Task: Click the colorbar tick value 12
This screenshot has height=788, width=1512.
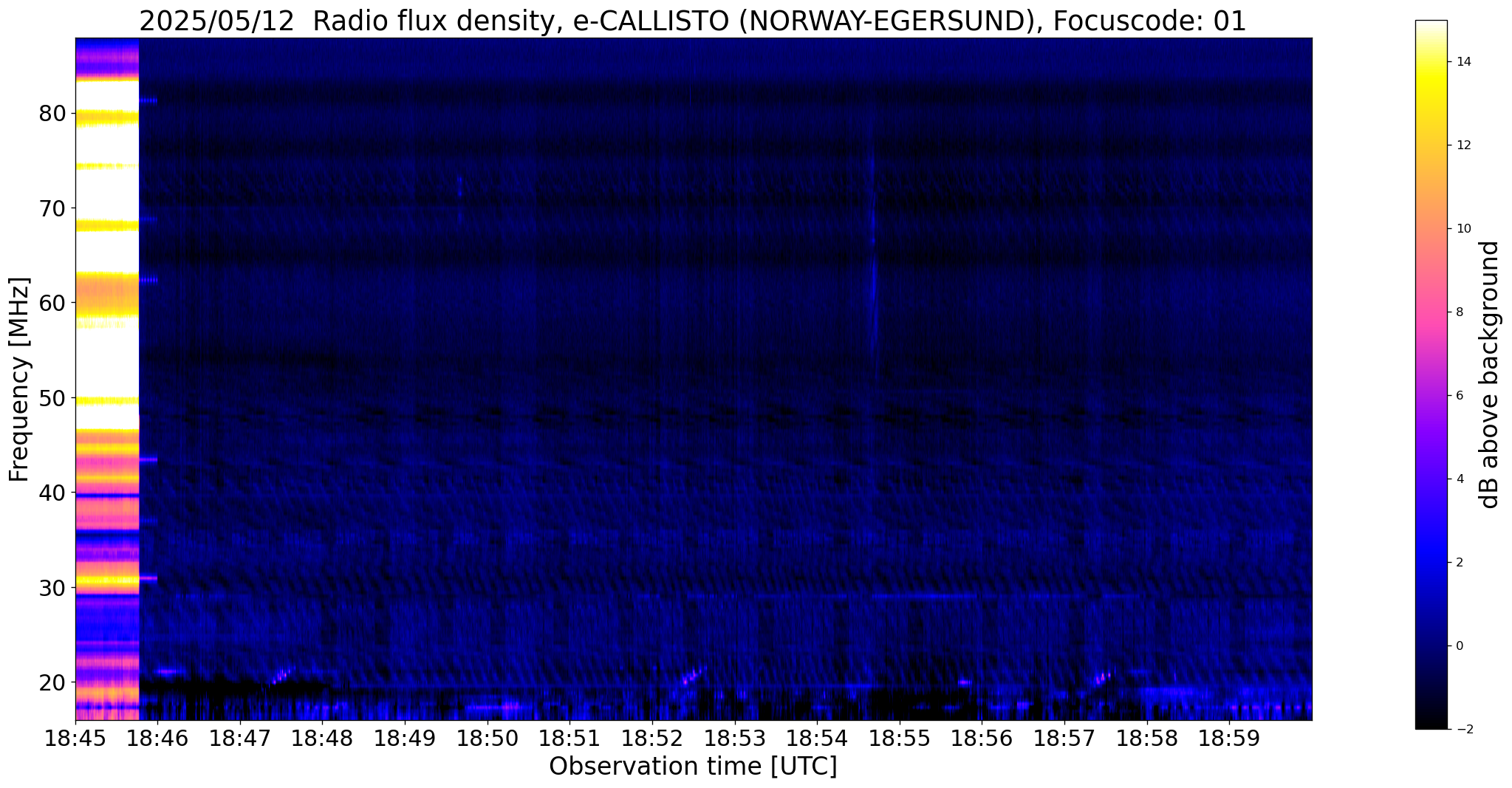Action: click(1463, 145)
